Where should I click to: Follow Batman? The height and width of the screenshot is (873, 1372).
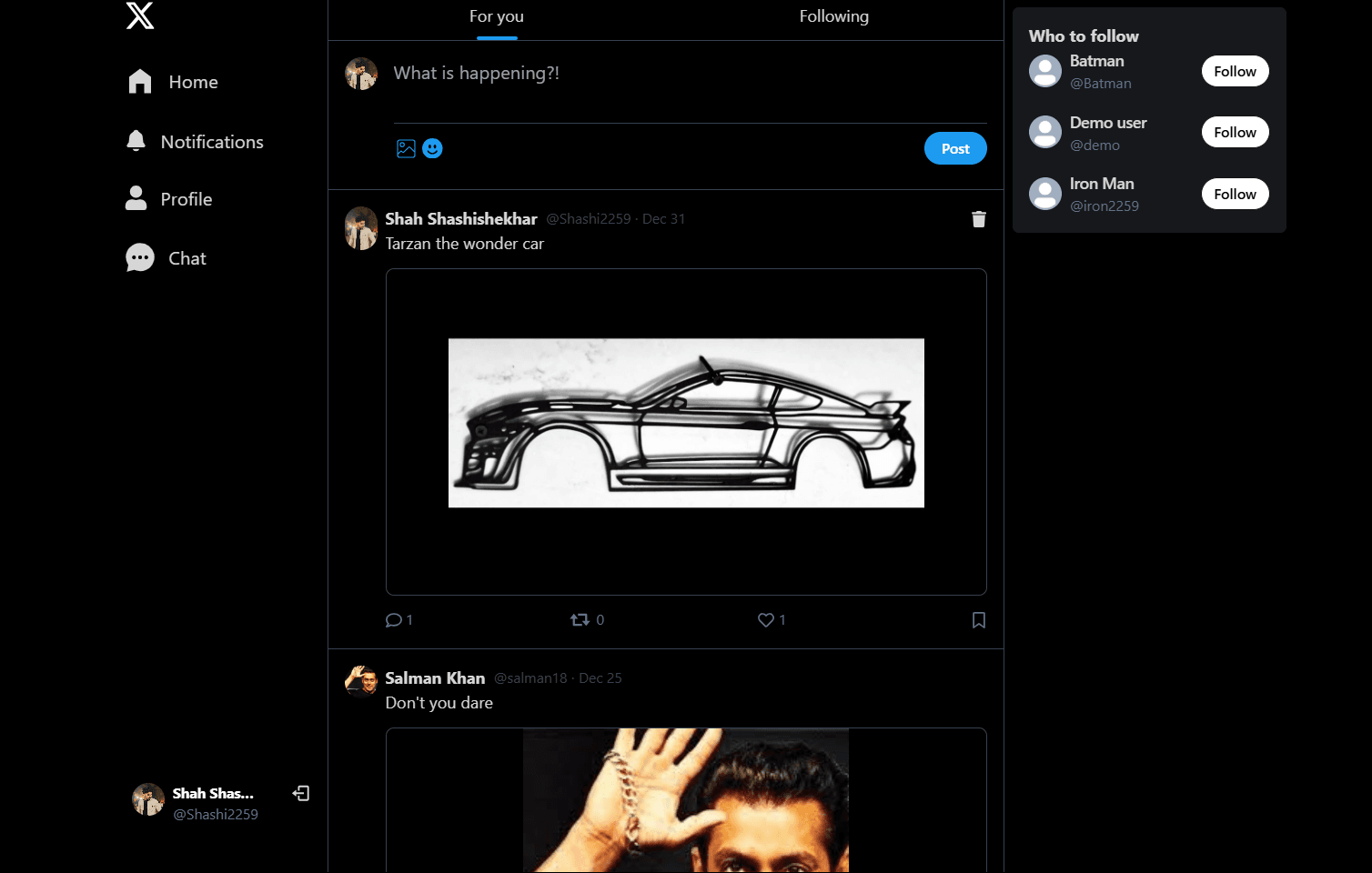coord(1235,71)
